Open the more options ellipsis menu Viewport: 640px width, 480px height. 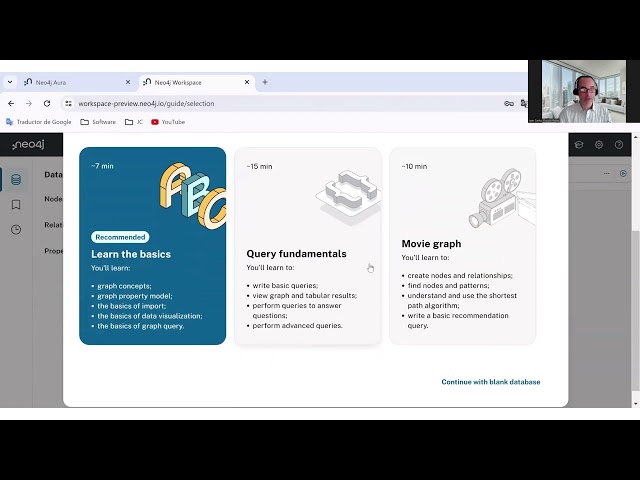click(x=607, y=173)
